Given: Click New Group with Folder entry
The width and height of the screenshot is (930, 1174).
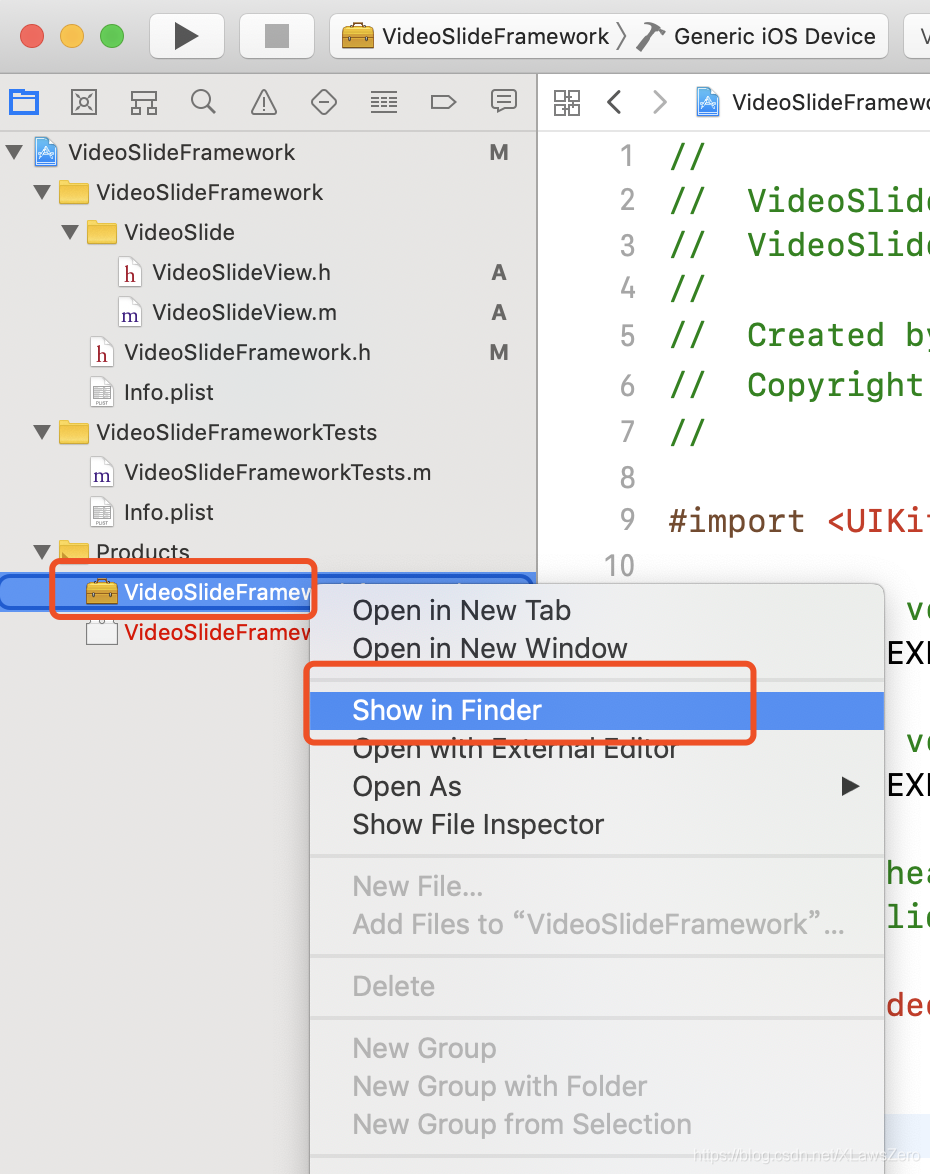Looking at the screenshot, I should [x=597, y=1087].
